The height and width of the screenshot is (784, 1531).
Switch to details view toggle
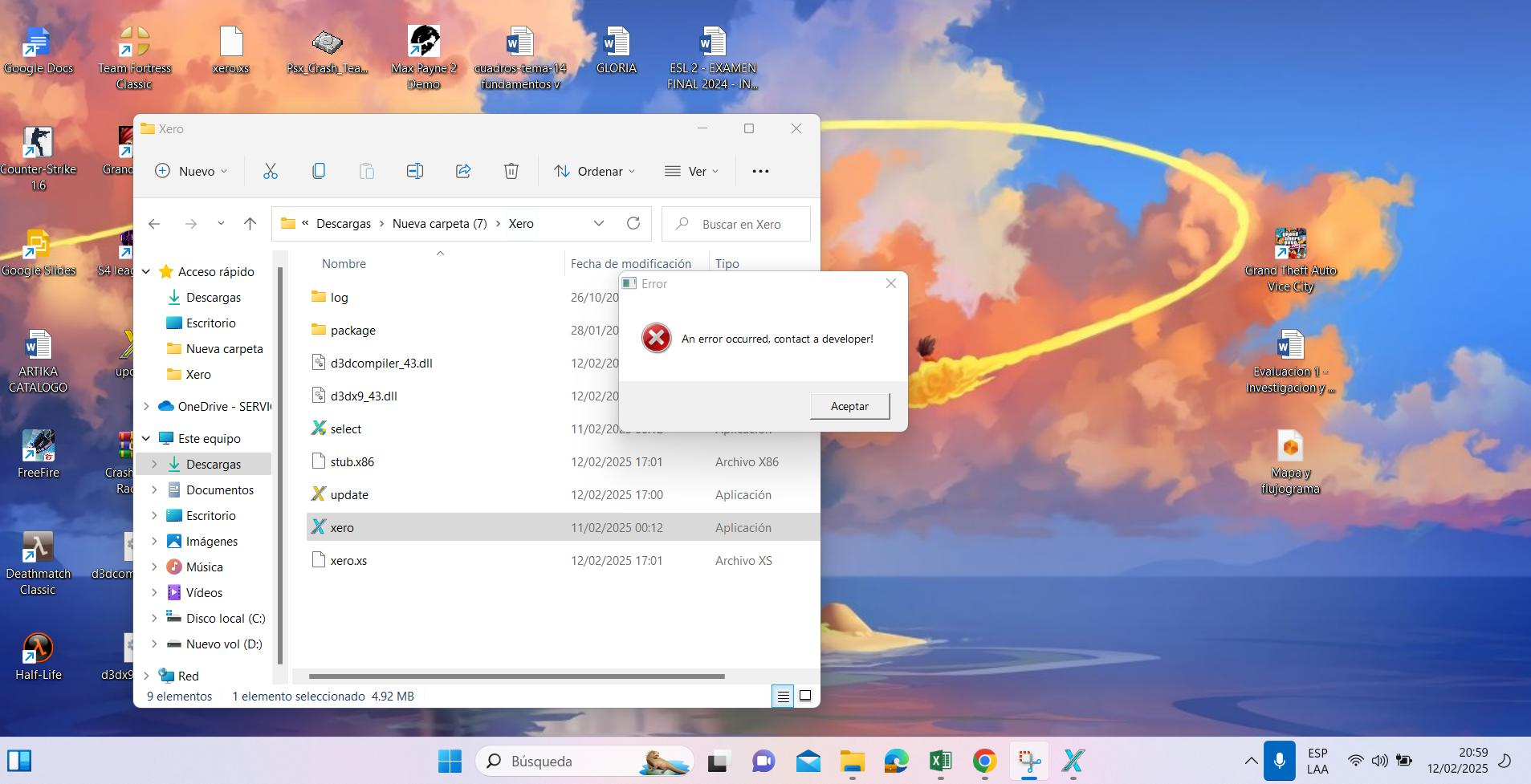pos(783,696)
